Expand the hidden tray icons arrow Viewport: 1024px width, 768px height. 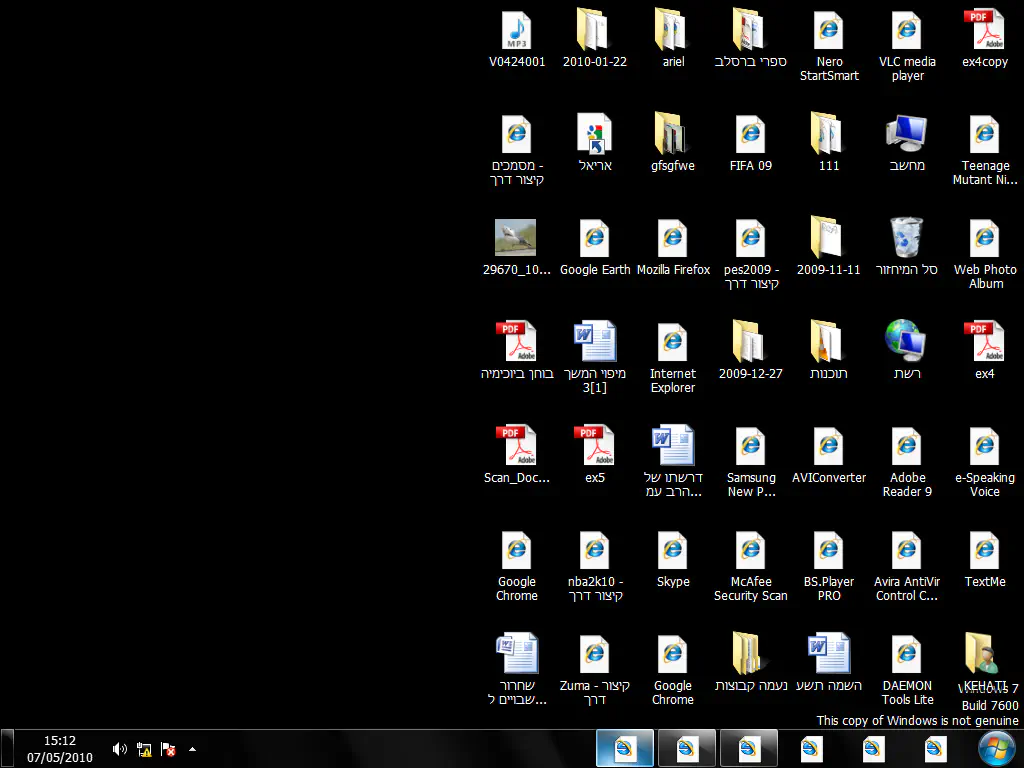192,748
